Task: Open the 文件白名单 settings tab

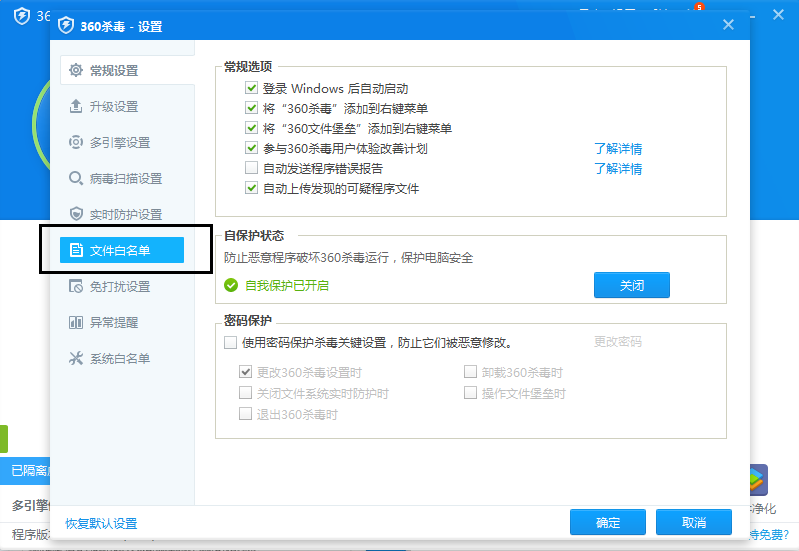Action: pyautogui.click(x=121, y=250)
